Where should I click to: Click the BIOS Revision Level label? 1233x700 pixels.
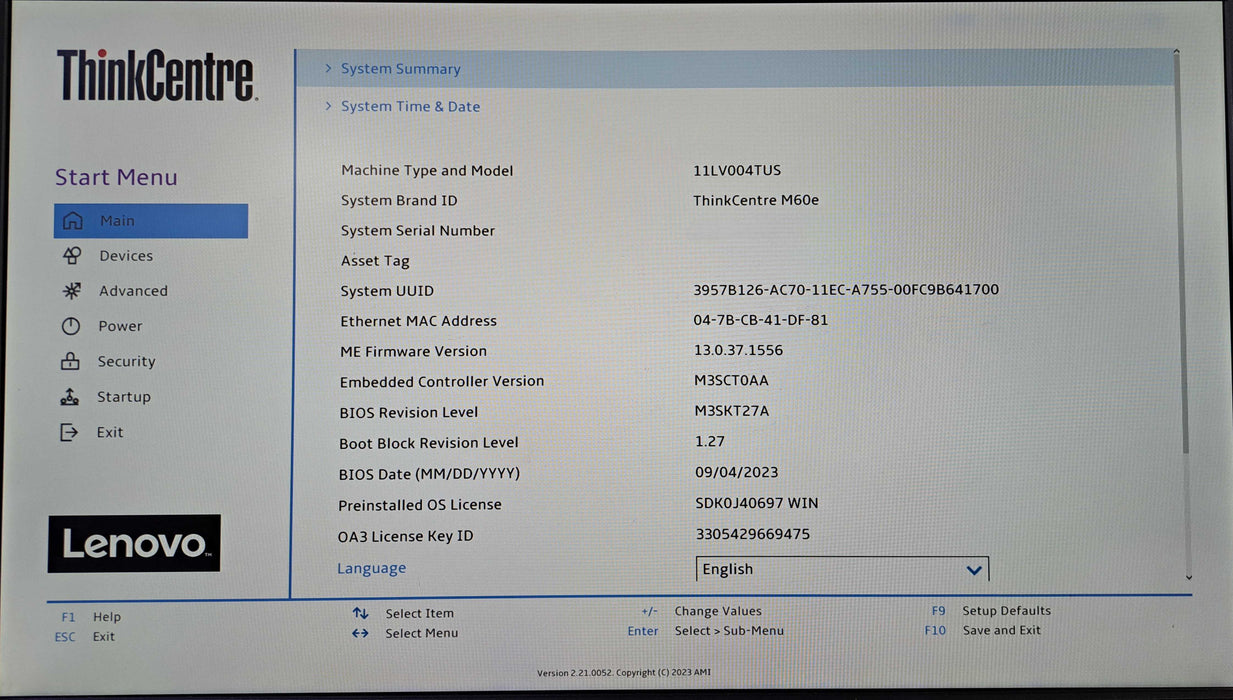[409, 412]
